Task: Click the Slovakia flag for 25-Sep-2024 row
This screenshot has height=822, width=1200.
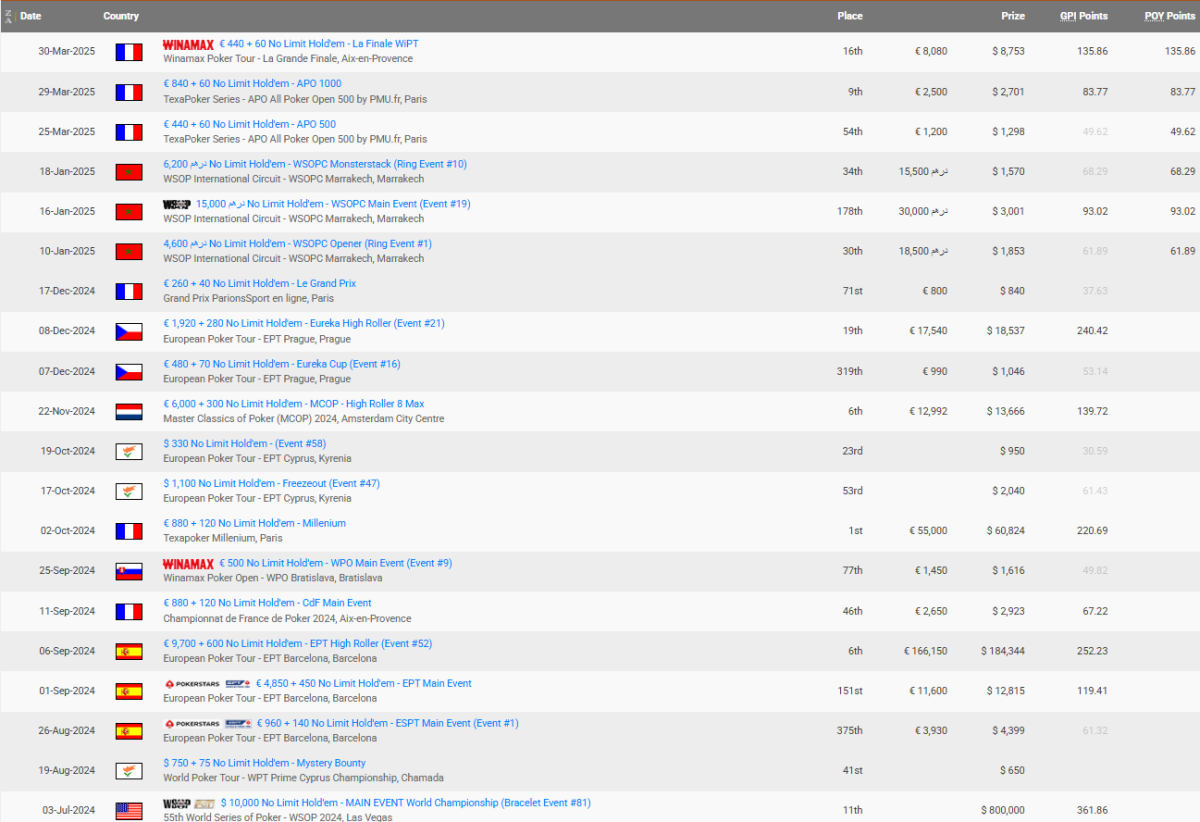Action: coord(129,571)
